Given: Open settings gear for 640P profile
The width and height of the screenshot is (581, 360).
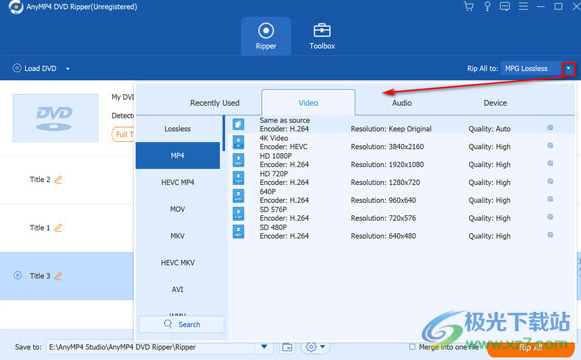Looking at the screenshot, I should (550, 199).
